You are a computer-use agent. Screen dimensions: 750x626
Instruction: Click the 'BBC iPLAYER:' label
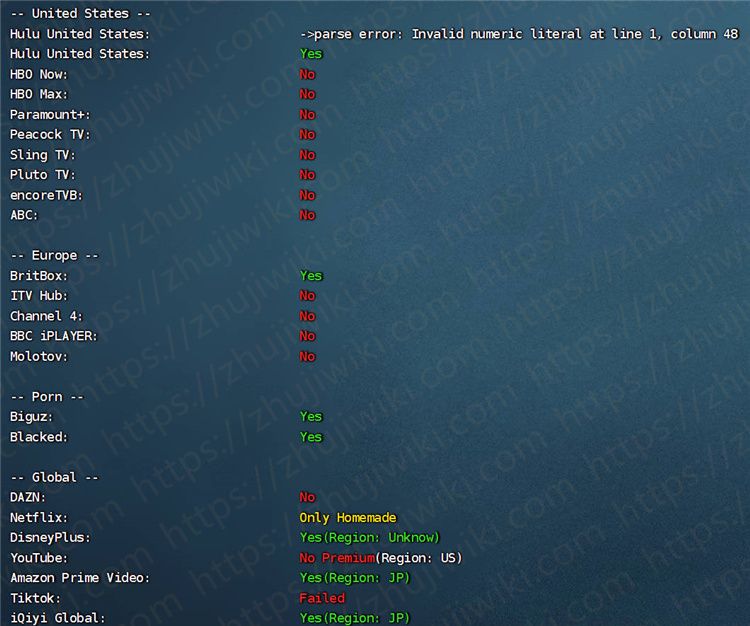(54, 336)
